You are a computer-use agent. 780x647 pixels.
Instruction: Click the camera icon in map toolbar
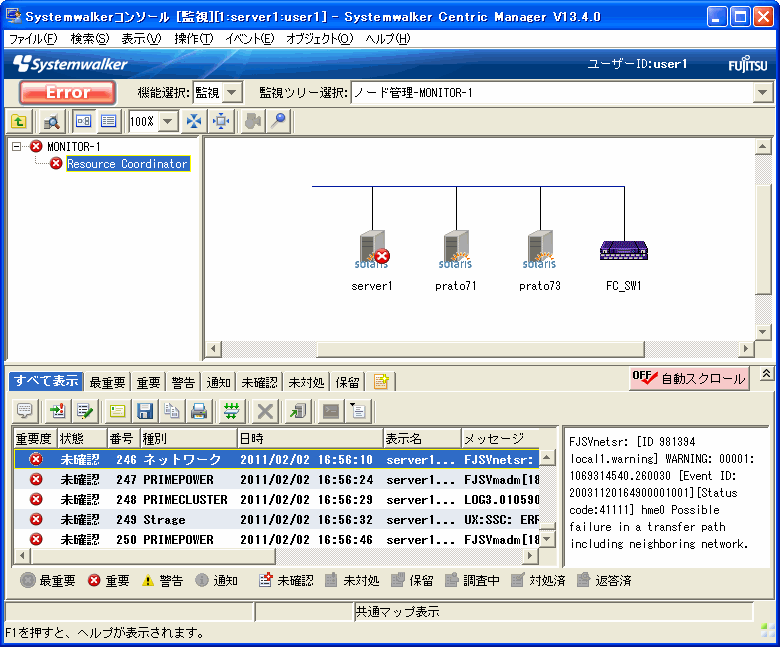(253, 121)
